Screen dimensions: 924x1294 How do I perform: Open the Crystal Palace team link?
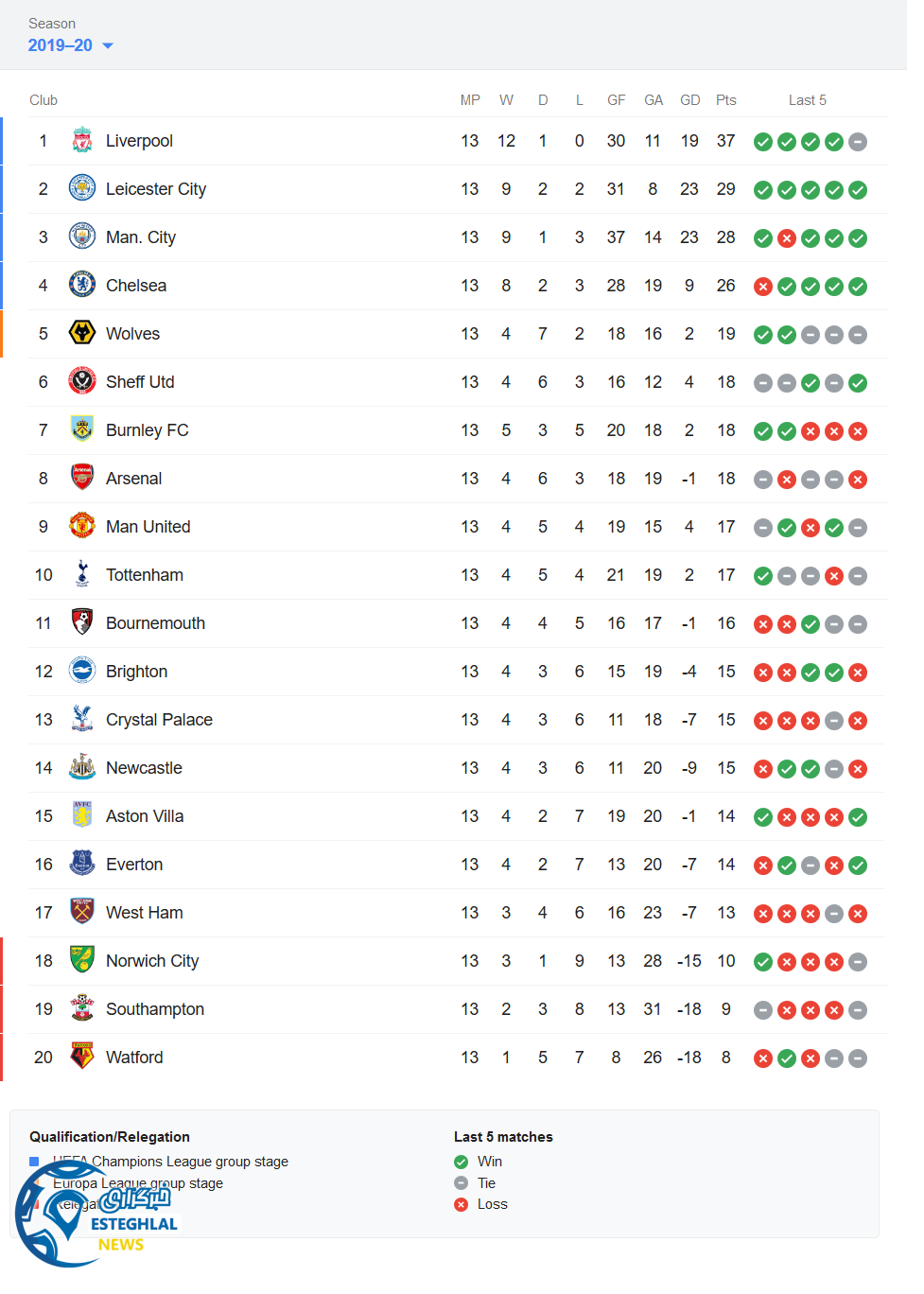(x=159, y=720)
